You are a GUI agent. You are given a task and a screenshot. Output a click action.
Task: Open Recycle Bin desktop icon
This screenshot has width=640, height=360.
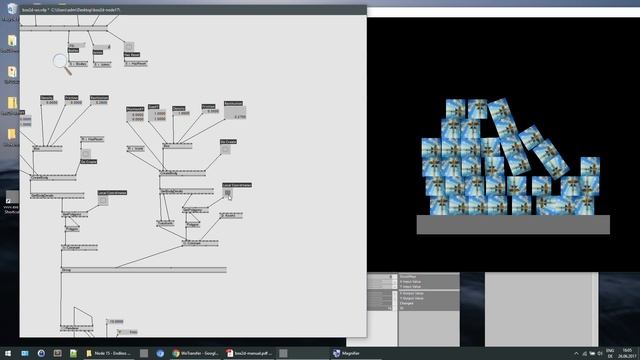pos(11,10)
